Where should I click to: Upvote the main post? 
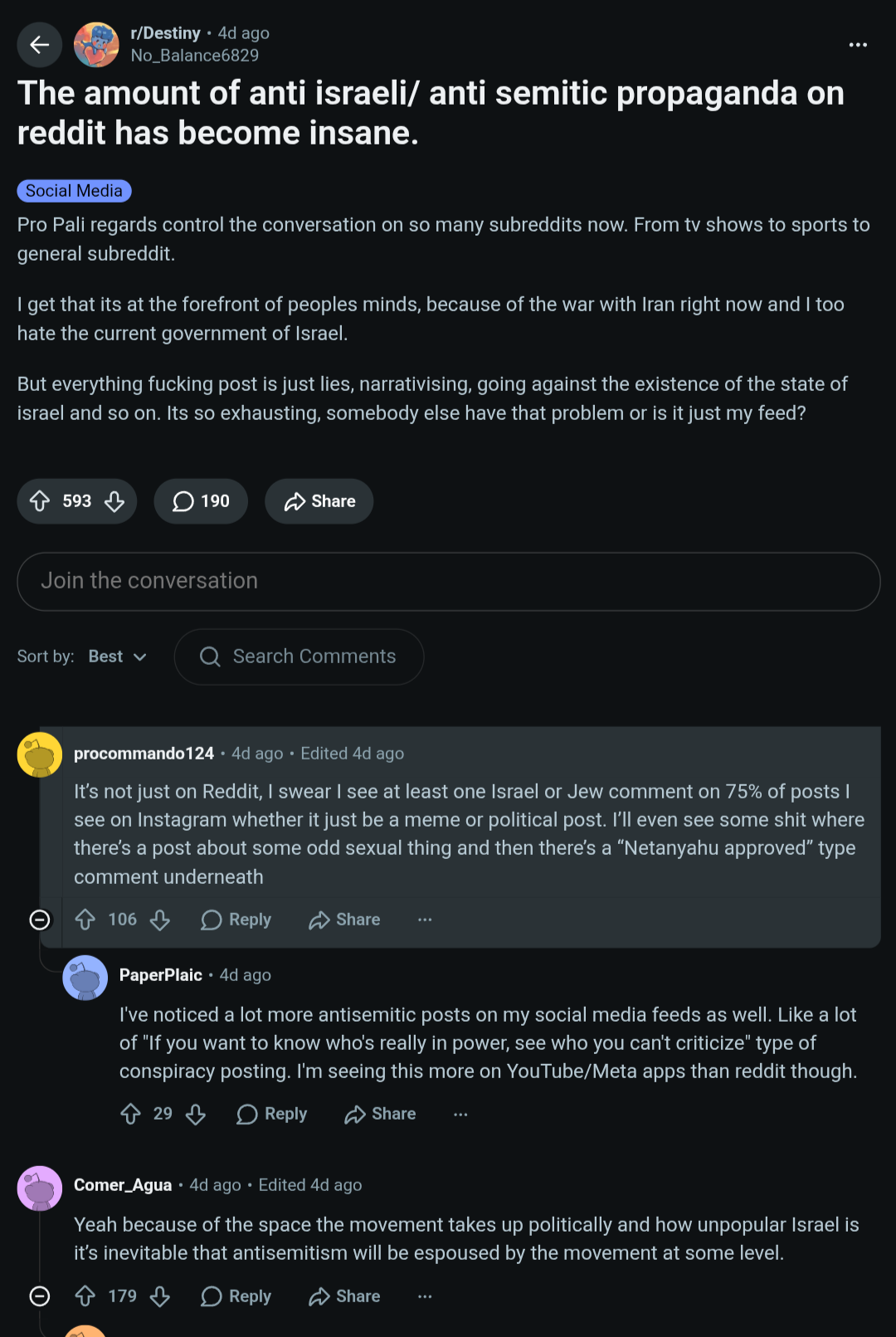tap(40, 501)
